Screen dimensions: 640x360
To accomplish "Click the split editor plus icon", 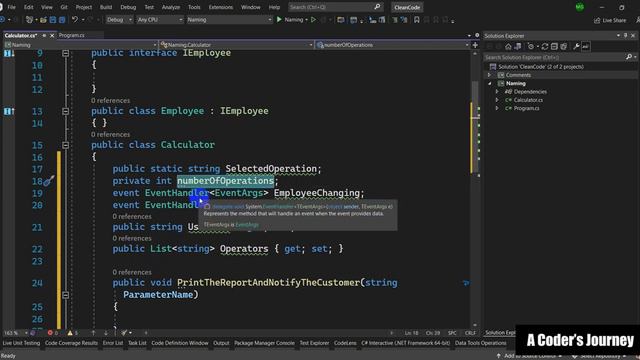I will (x=475, y=45).
